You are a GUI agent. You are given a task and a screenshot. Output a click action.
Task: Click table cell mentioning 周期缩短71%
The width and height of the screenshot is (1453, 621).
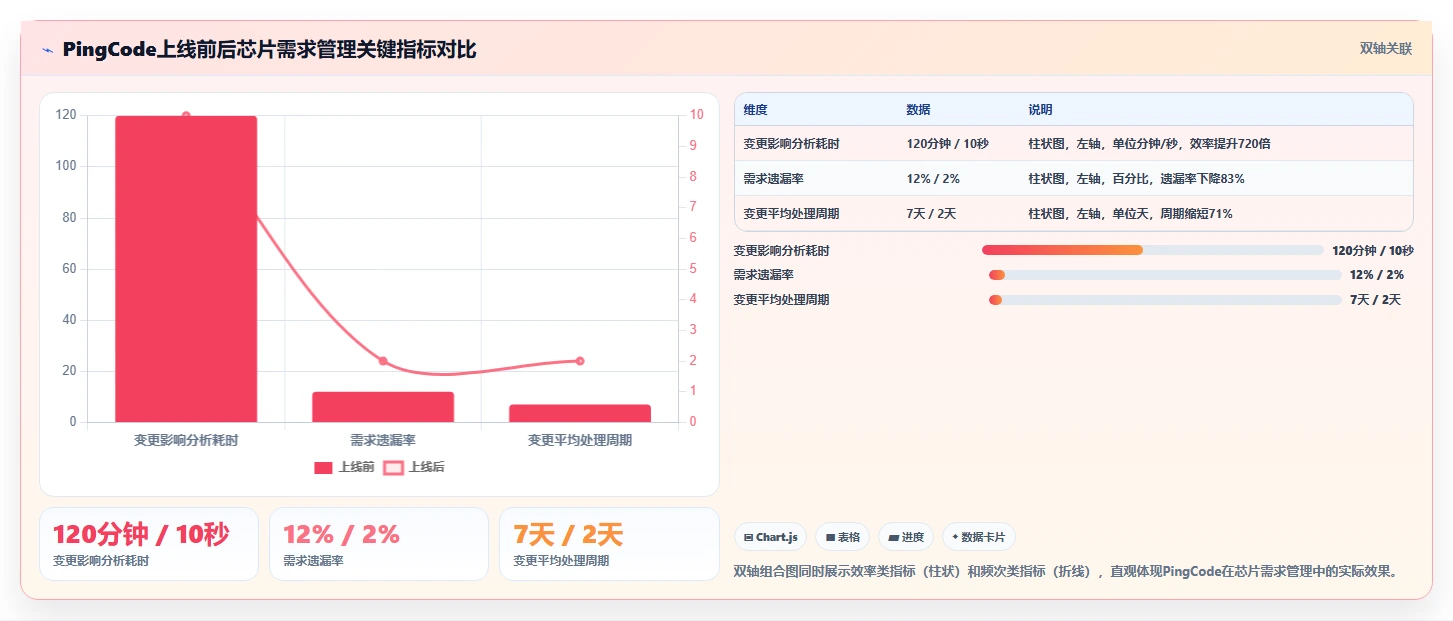pyautogui.click(x=1216, y=214)
